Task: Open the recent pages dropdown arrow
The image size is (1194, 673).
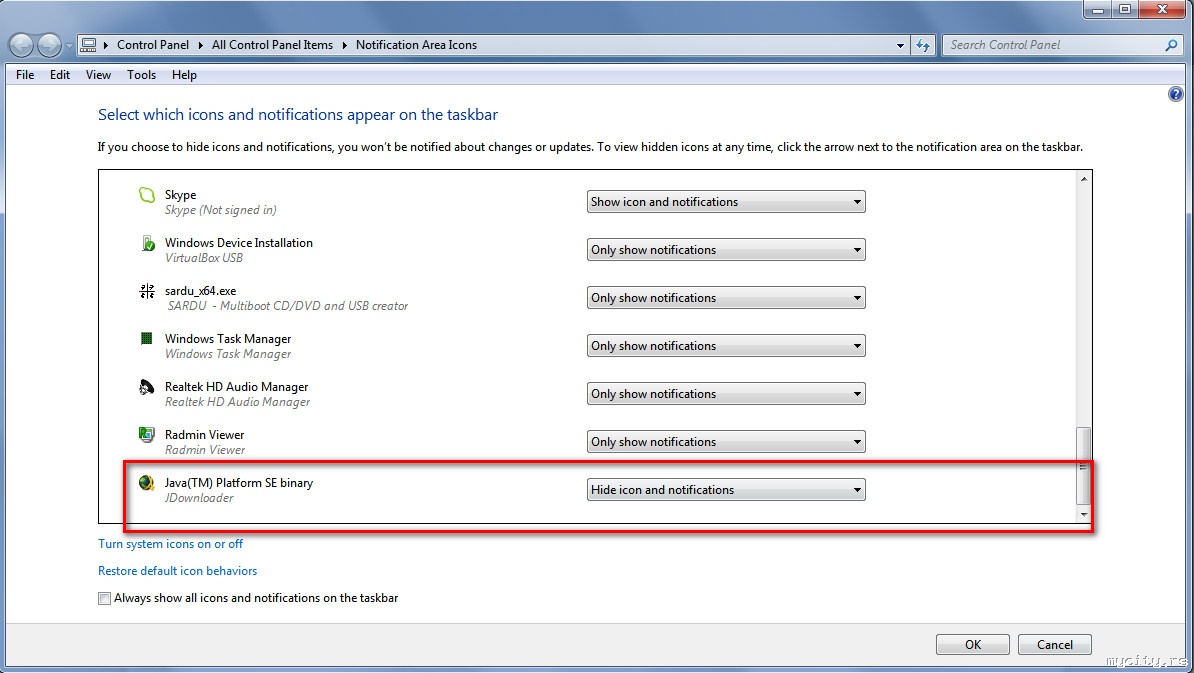Action: (x=69, y=46)
